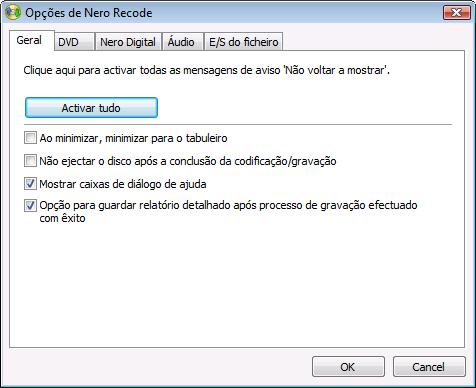Click the Nero Recode disc icon in title bar
Viewport: 476px width, 388px height.
tap(13, 13)
